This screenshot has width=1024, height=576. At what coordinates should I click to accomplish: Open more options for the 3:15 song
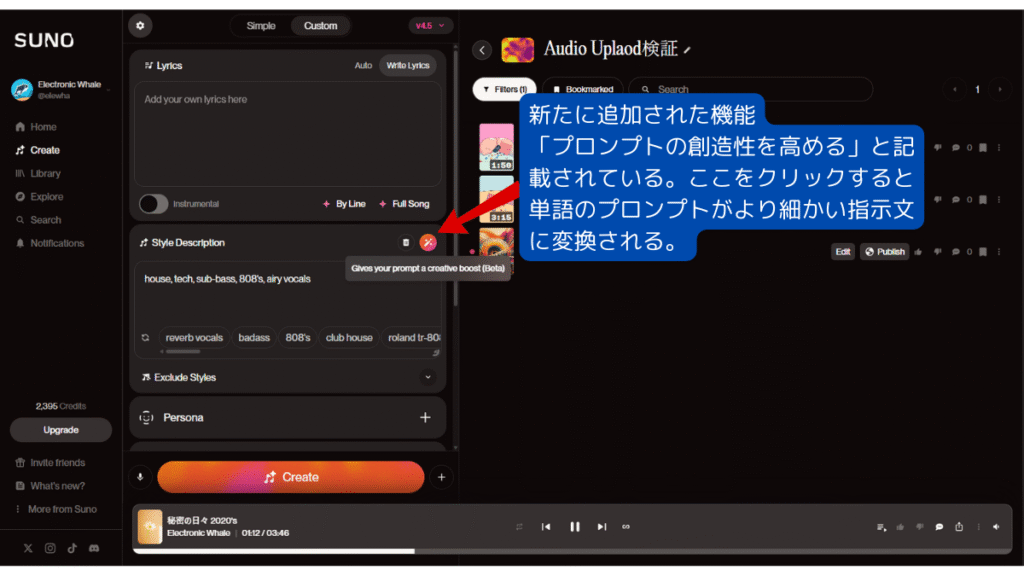tap(999, 200)
